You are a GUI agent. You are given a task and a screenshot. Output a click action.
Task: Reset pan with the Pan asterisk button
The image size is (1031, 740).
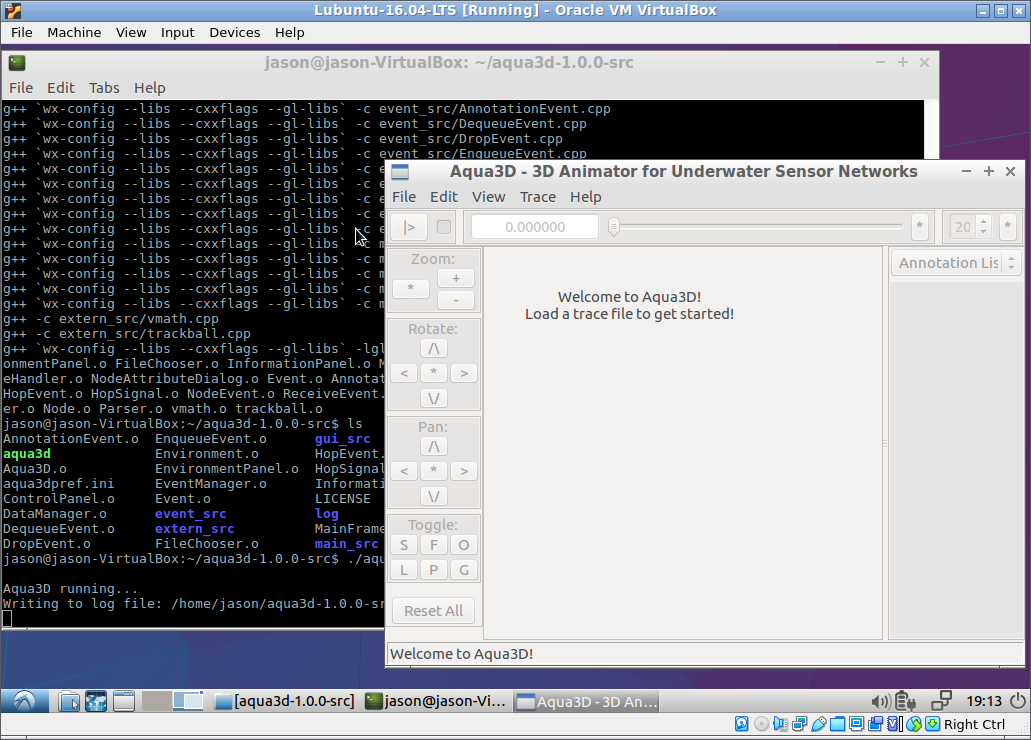point(434,471)
